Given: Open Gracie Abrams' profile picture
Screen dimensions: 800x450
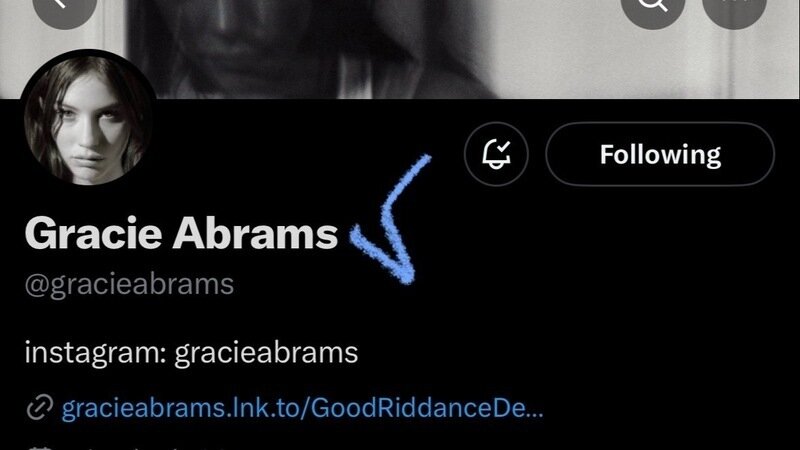Looking at the screenshot, I should coord(88,118).
